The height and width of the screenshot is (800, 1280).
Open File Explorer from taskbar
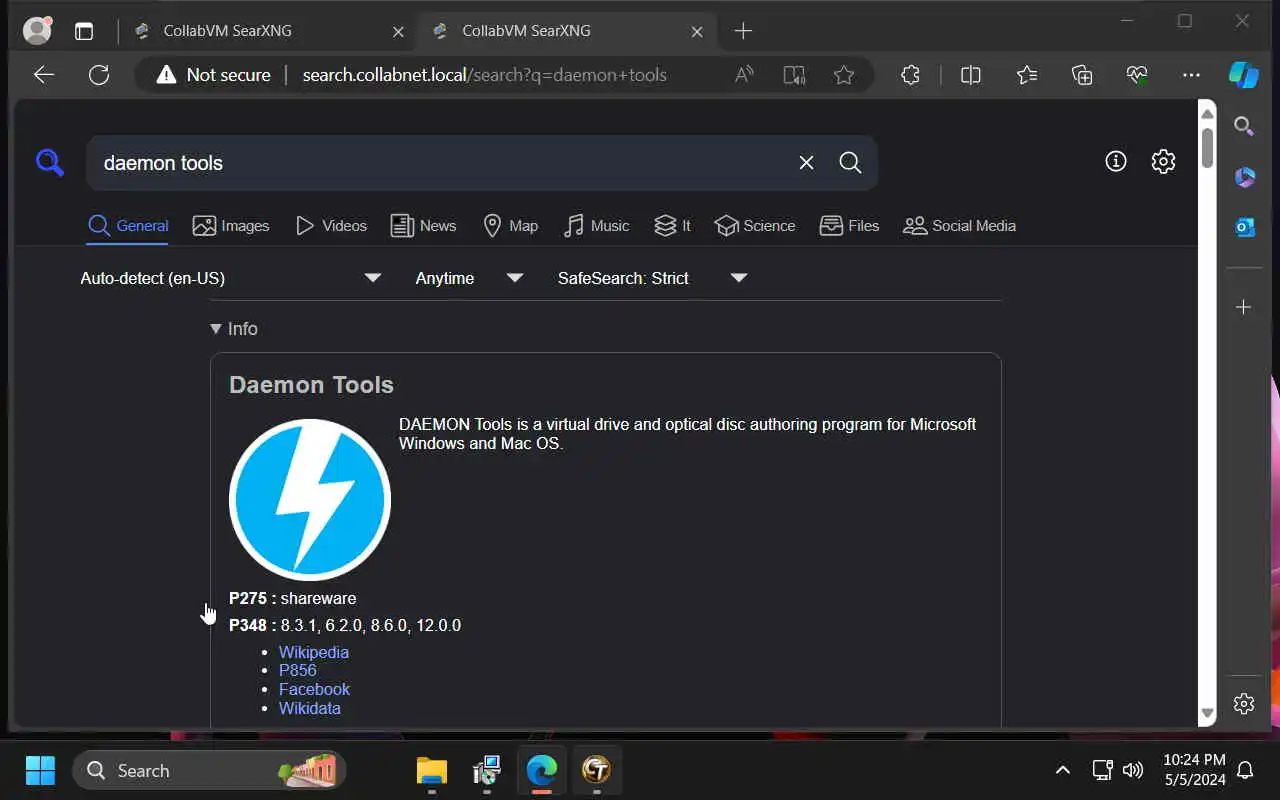pyautogui.click(x=432, y=770)
